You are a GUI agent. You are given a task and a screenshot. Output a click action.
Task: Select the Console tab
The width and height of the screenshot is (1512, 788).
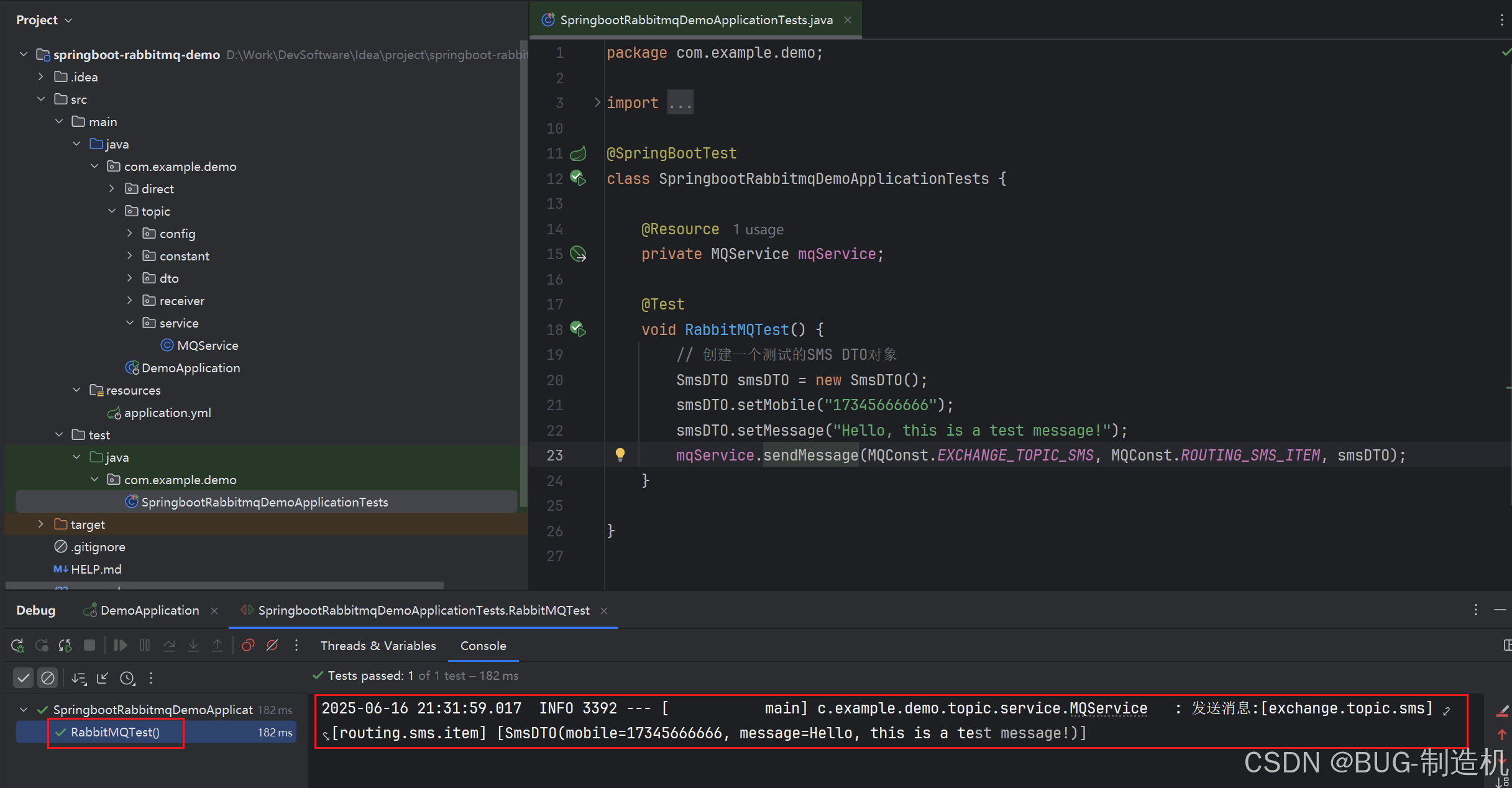[x=483, y=646]
